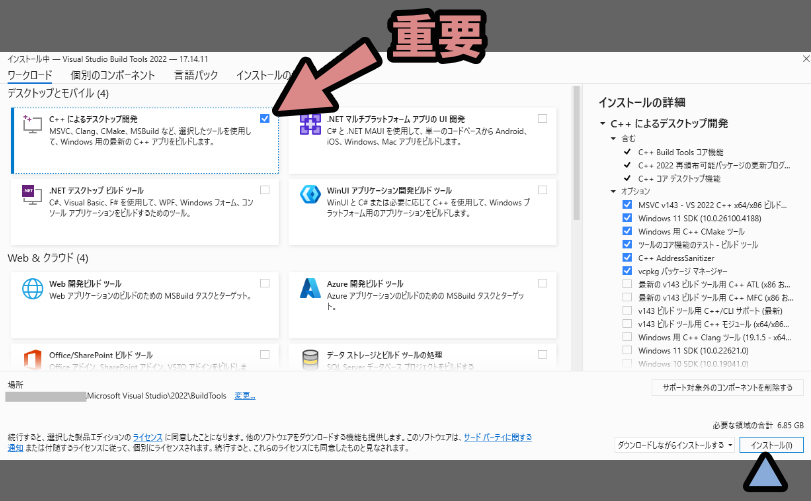The image size is (811, 501).
Task: Click the Azure 開発ビルド ツール icon
Action: 310,288
